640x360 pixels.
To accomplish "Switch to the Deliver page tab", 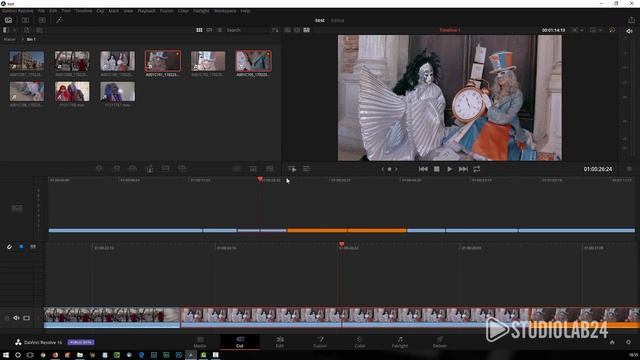I will click(440, 342).
